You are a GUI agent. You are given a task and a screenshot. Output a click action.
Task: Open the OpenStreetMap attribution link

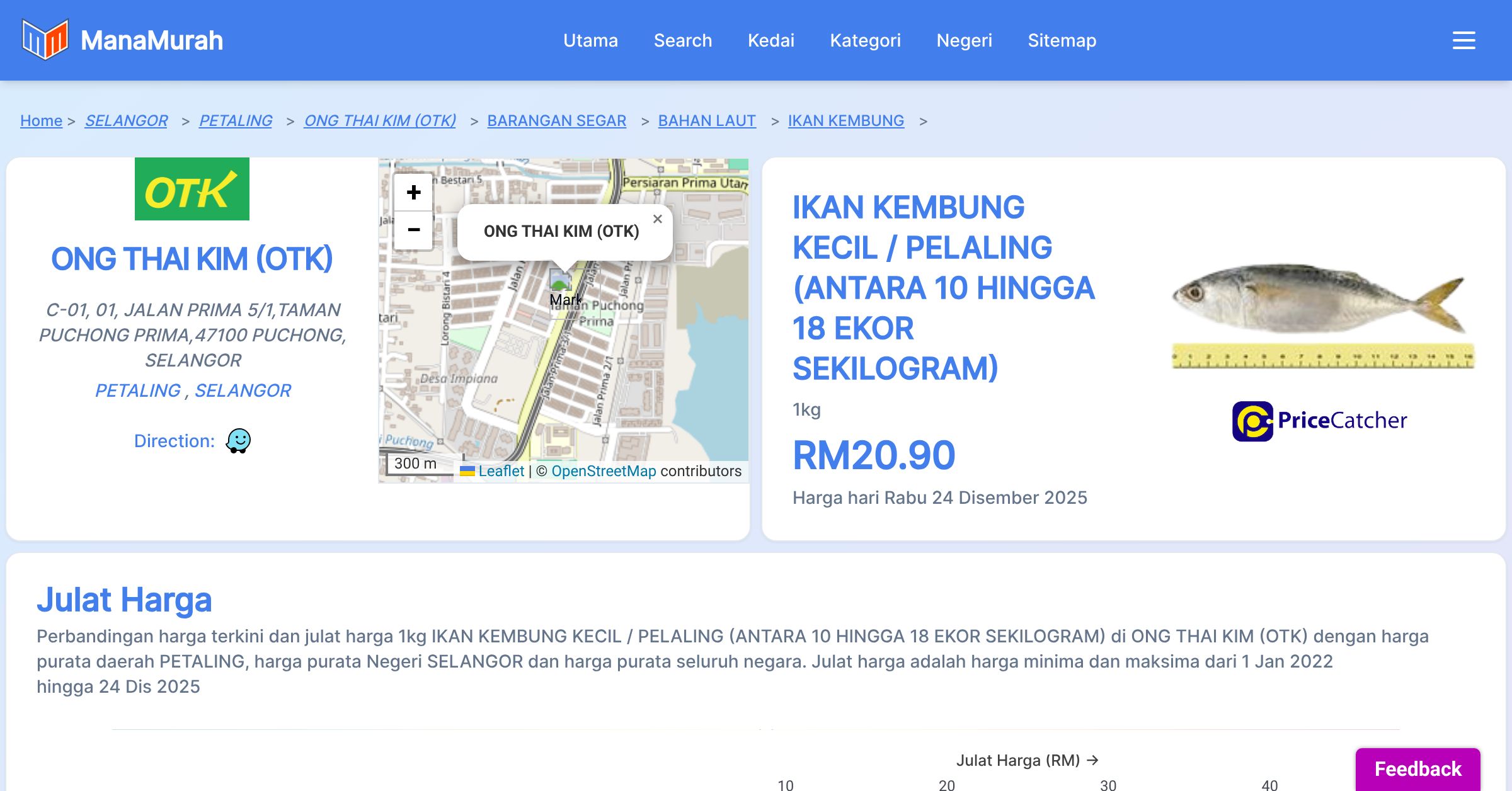coord(603,471)
